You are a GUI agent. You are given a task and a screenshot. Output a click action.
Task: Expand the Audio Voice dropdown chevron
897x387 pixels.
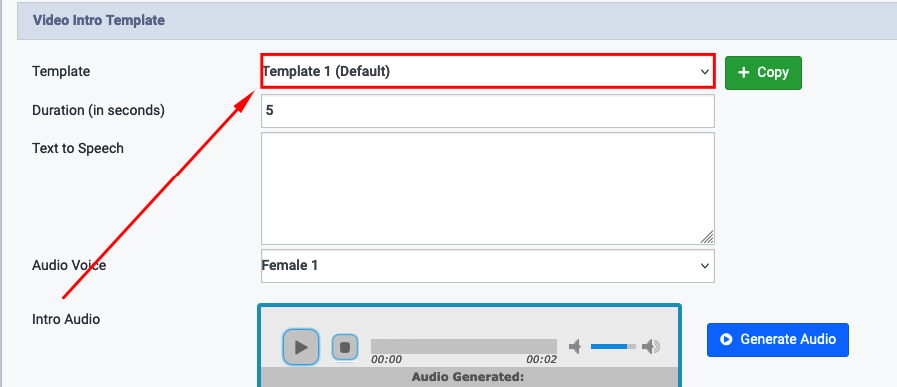tap(704, 266)
